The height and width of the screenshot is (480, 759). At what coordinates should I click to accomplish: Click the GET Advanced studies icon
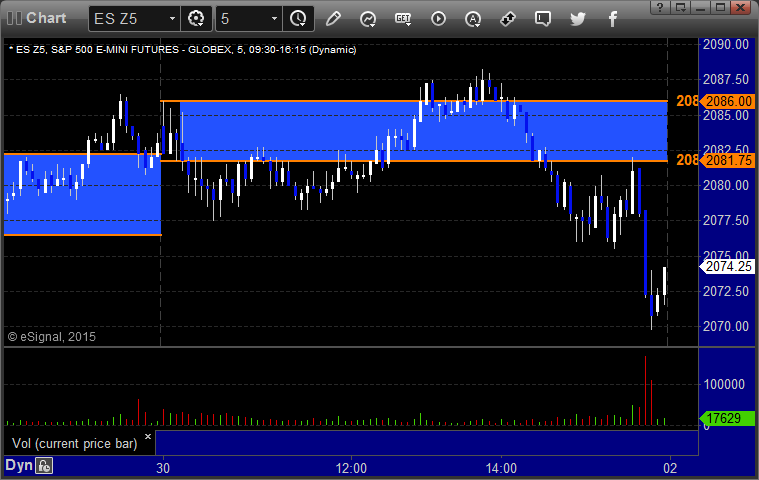[403, 19]
